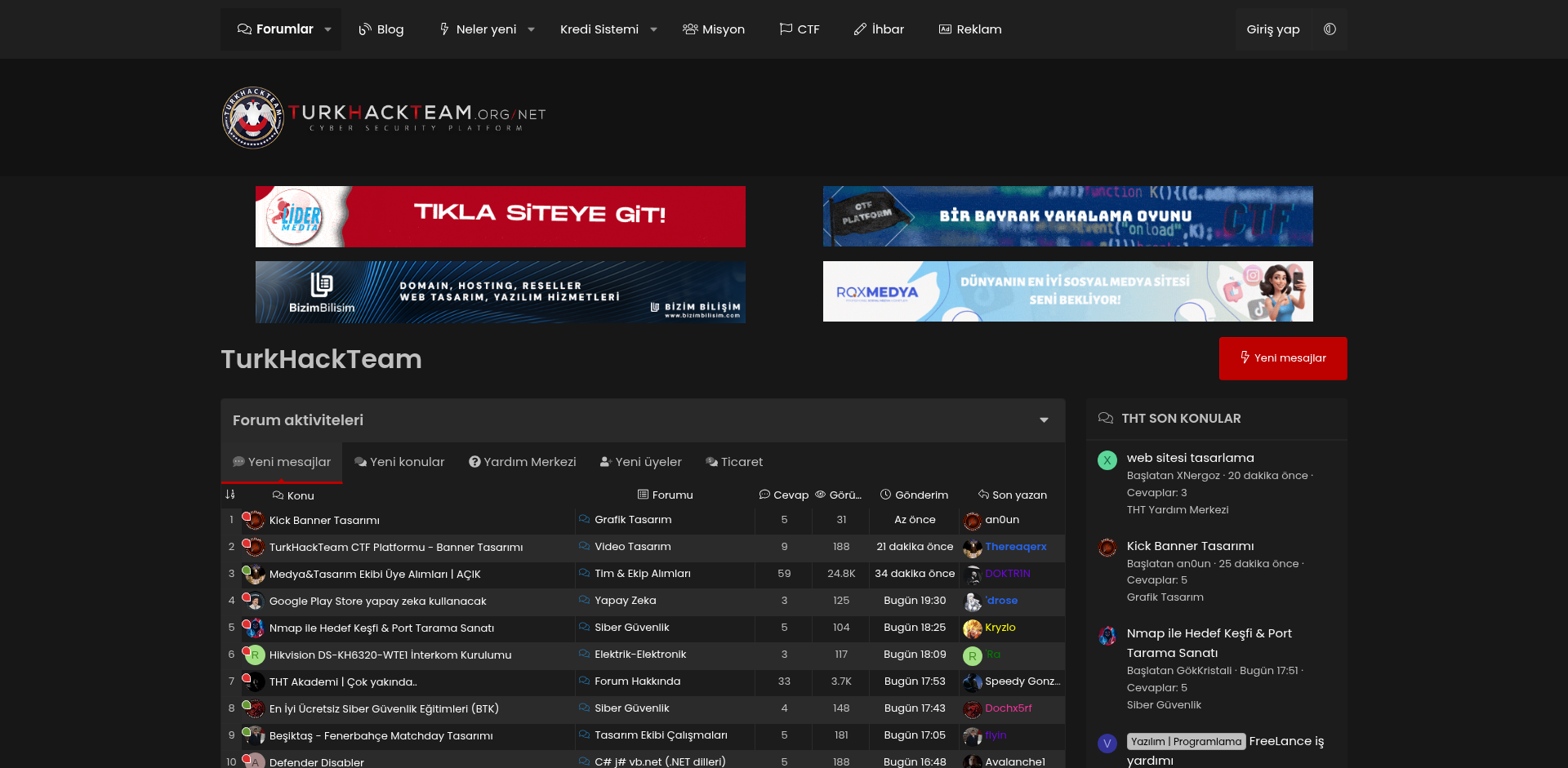
Task: Switch to the Yeni konular tab
Action: [x=399, y=462]
